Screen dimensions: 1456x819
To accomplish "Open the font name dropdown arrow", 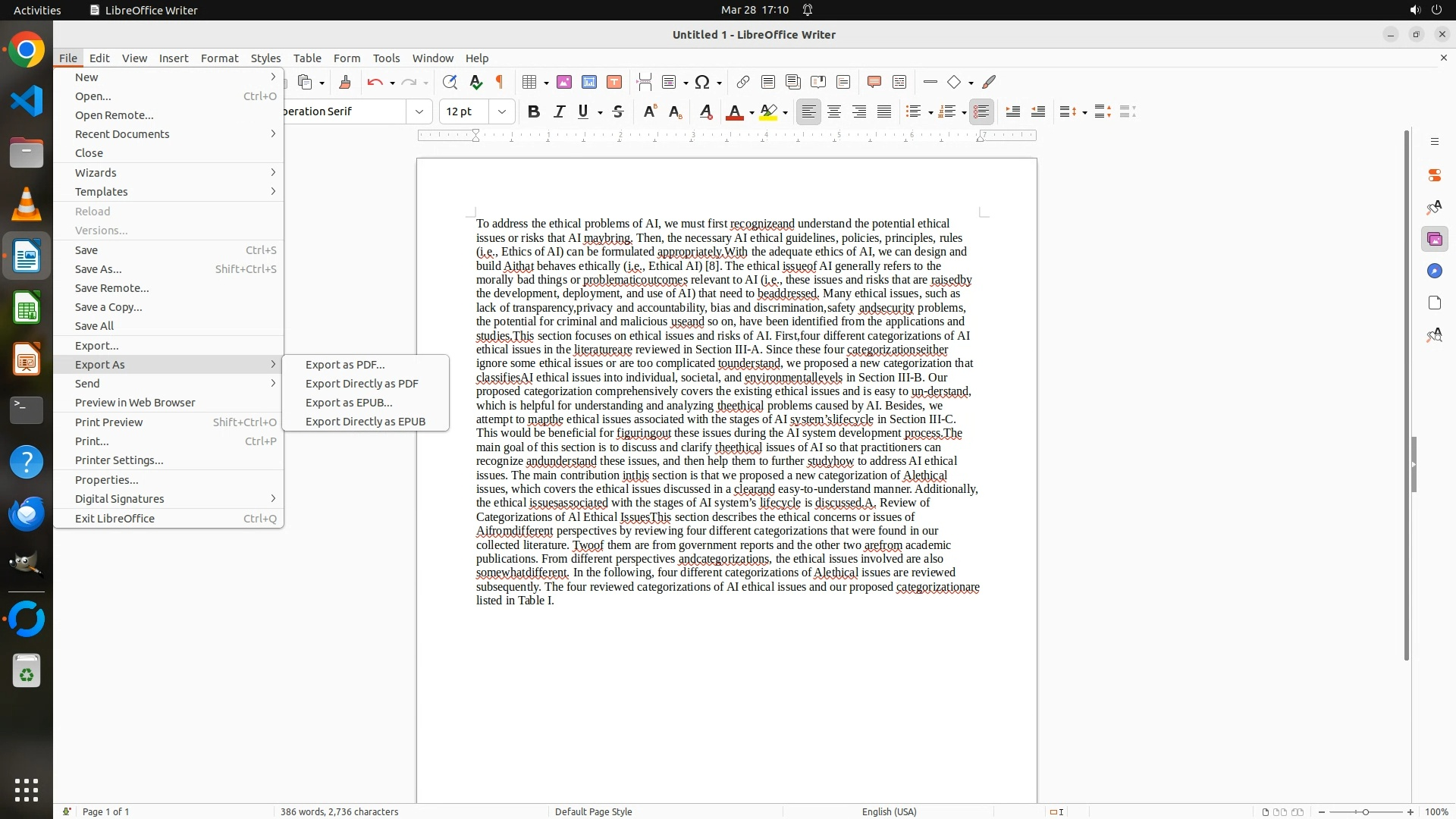I will (419, 111).
